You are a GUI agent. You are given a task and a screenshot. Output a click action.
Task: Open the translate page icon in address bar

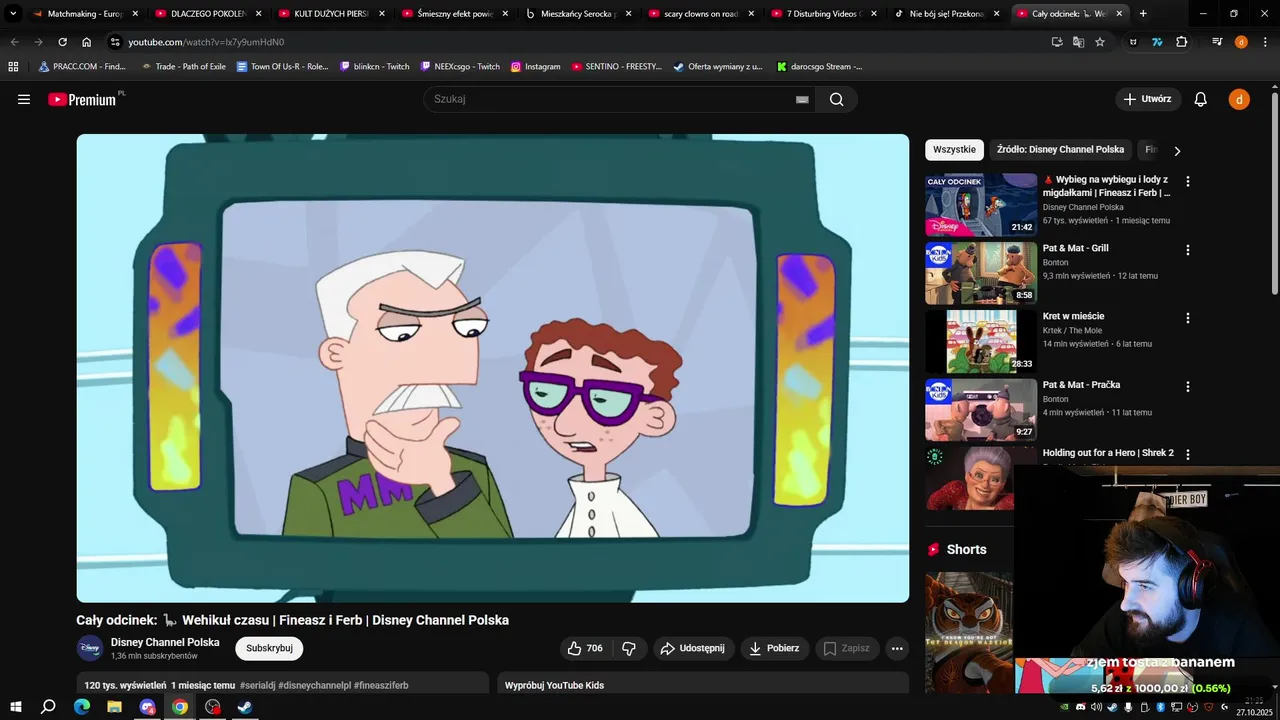pos(1078,42)
